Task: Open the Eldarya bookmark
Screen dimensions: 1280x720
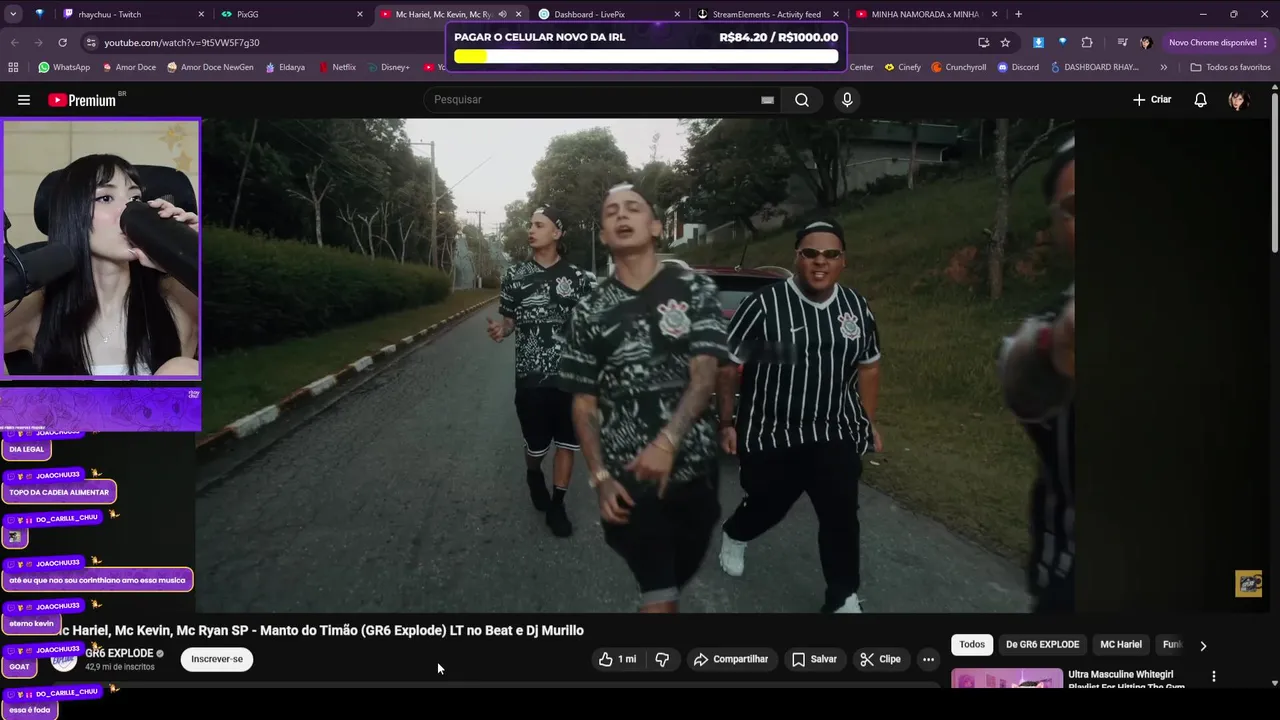Action: point(285,67)
